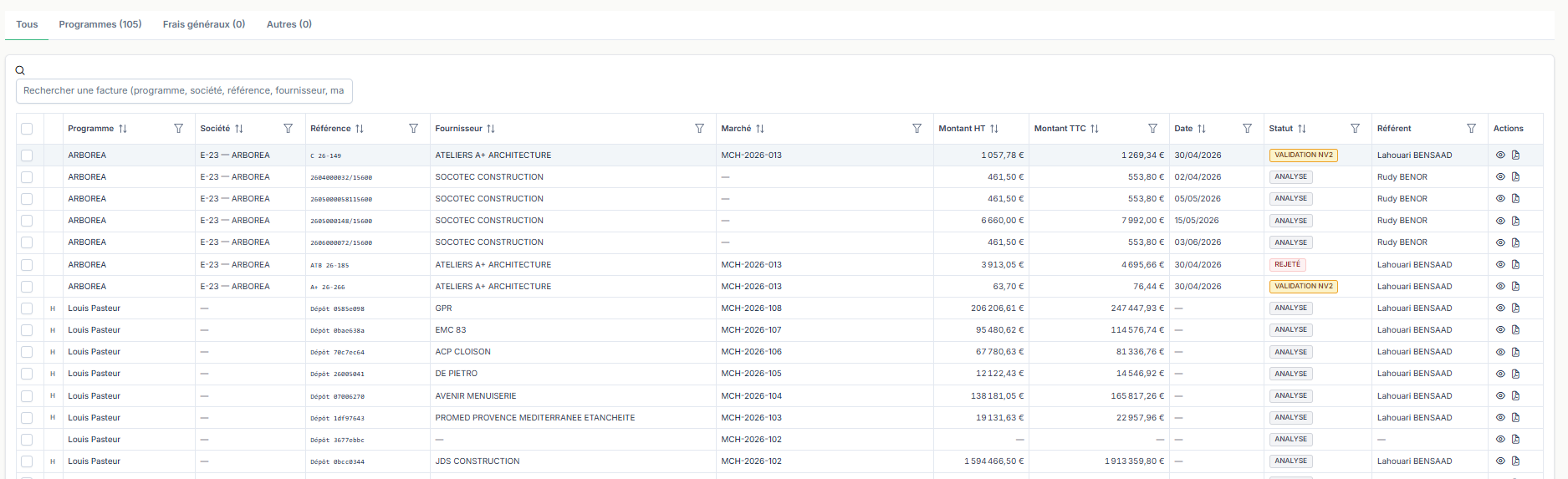Open the Société column filter funnel
Viewport: 1568px width, 479px height.
click(289, 129)
